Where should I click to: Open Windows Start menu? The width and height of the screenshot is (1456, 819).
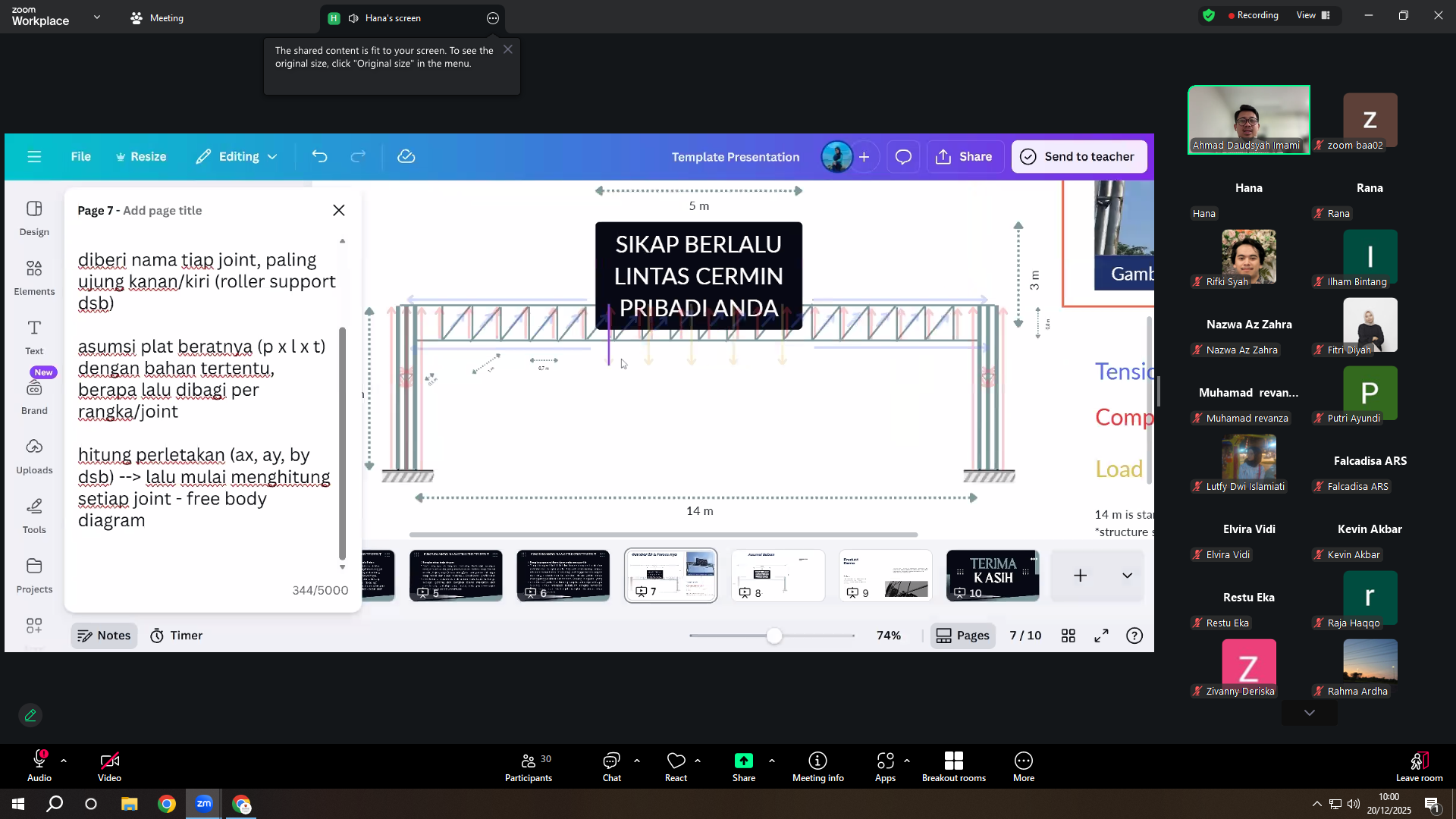pyautogui.click(x=18, y=804)
